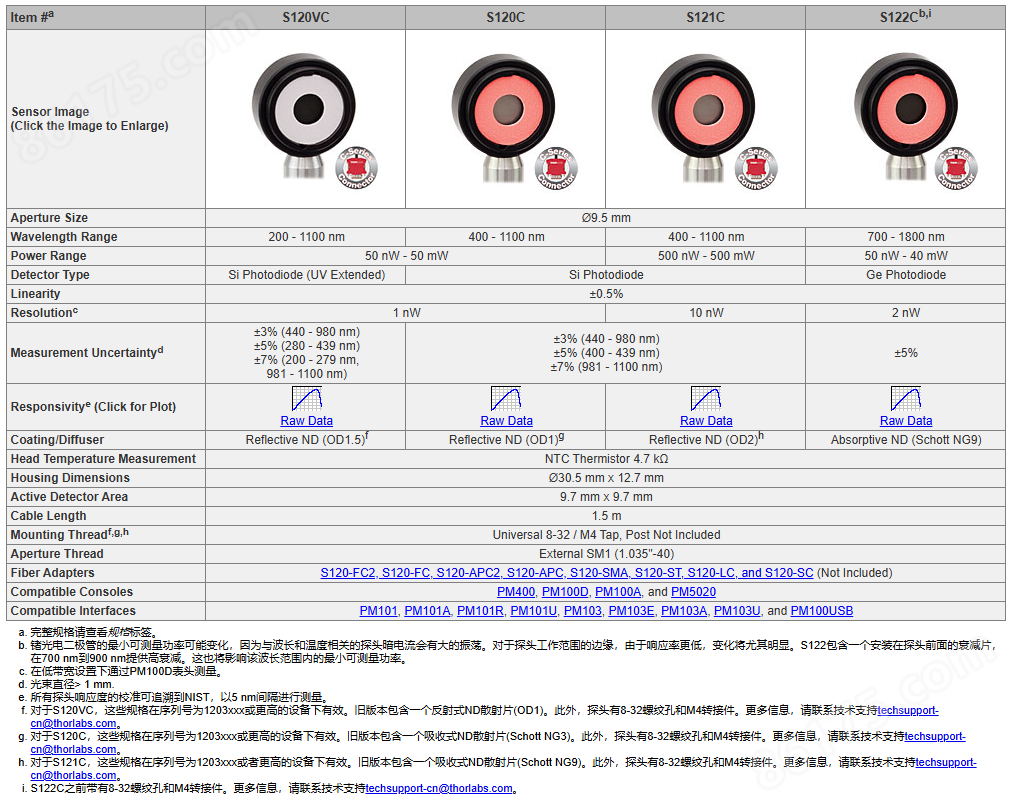Select the '500 nW - 500 mW' power cell
This screenshot has height=801, width=1010.
[706, 256]
